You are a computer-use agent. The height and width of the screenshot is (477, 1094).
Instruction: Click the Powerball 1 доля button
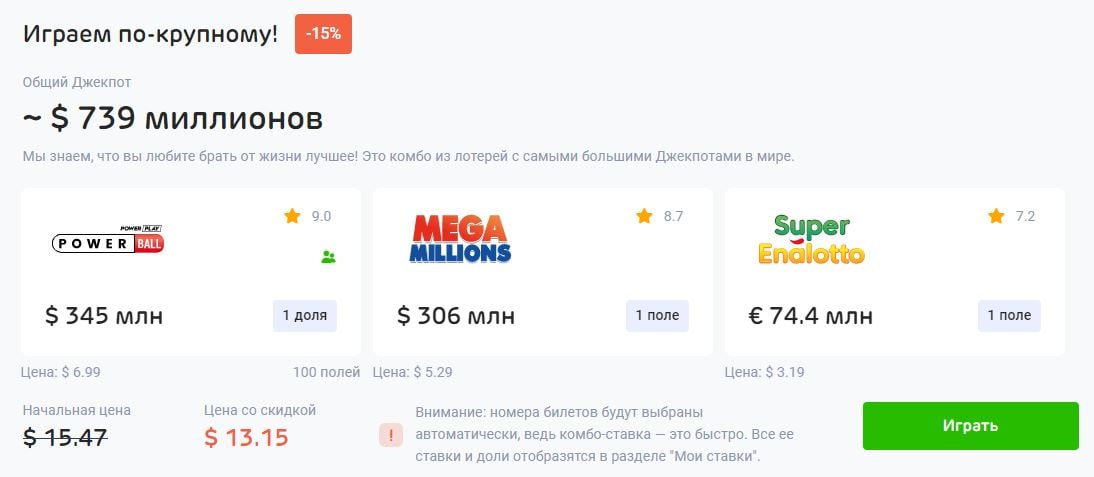[x=305, y=315]
